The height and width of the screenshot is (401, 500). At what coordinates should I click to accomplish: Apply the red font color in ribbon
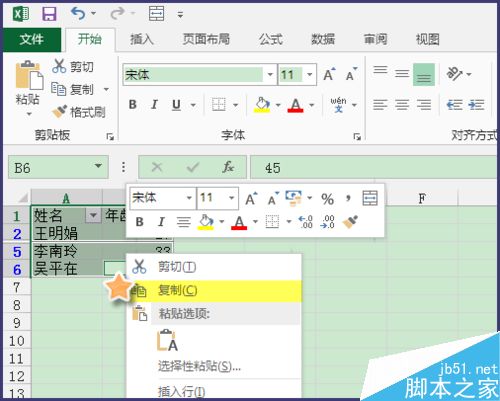tap(295, 105)
